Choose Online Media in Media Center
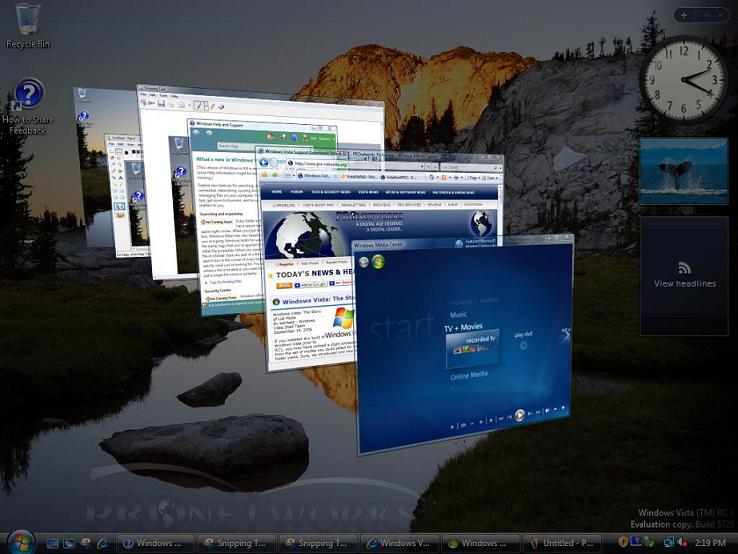 (469, 375)
